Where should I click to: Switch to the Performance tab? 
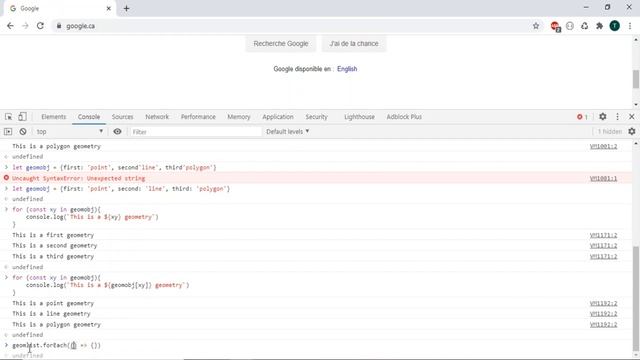point(198,117)
